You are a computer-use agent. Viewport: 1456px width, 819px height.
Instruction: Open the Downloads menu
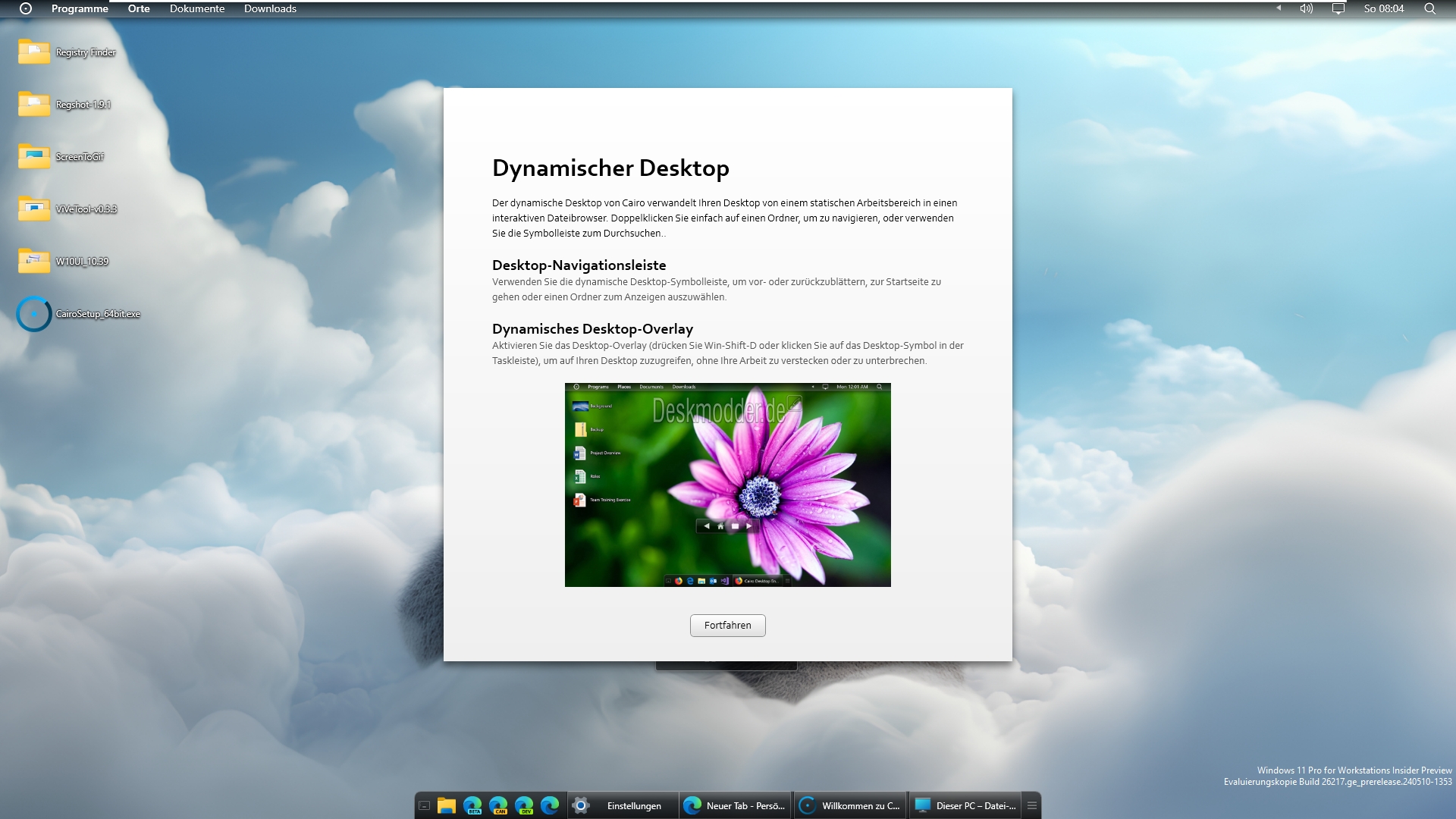click(x=270, y=8)
